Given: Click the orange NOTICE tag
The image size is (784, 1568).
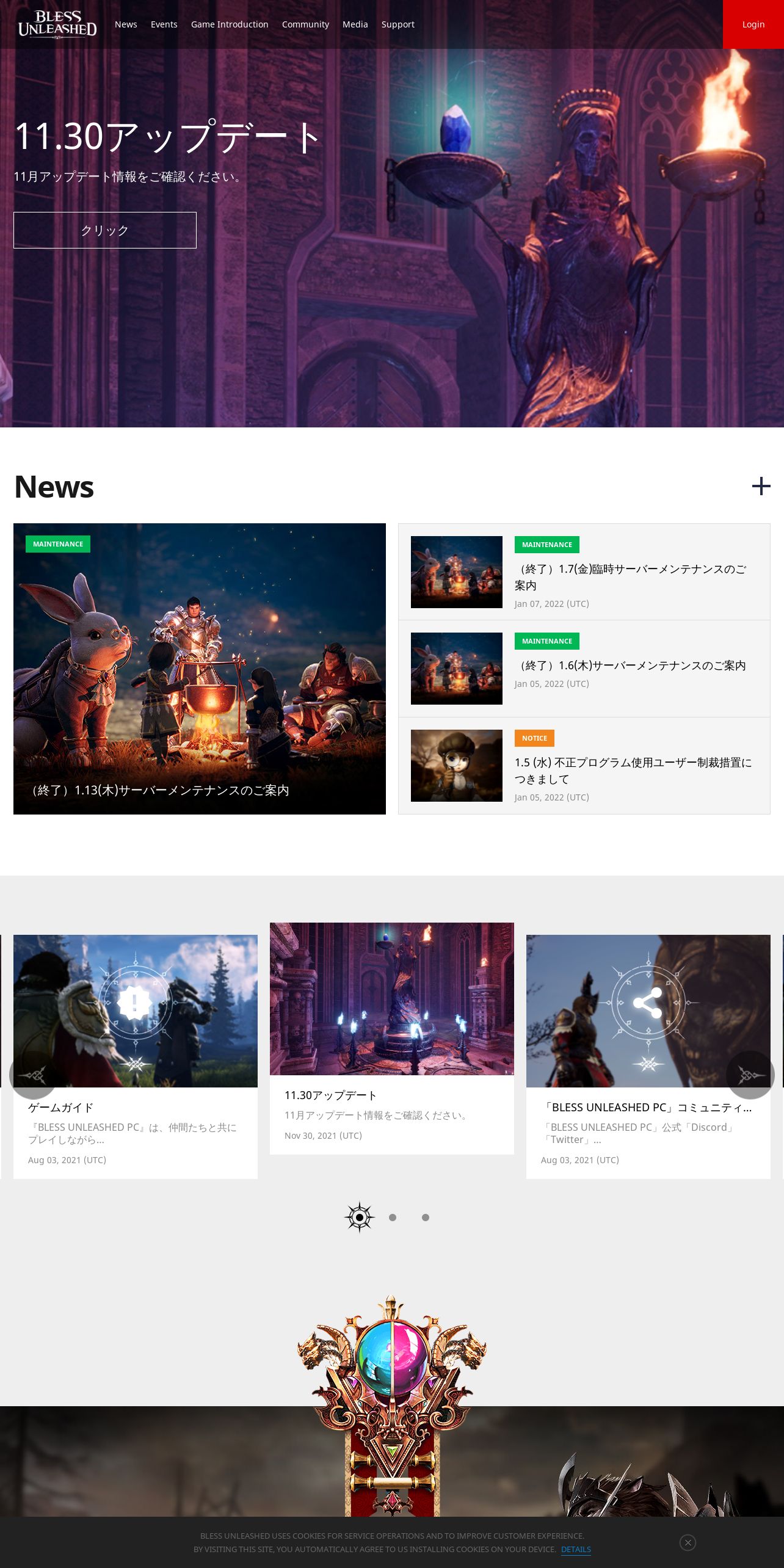Looking at the screenshot, I should pyautogui.click(x=534, y=738).
